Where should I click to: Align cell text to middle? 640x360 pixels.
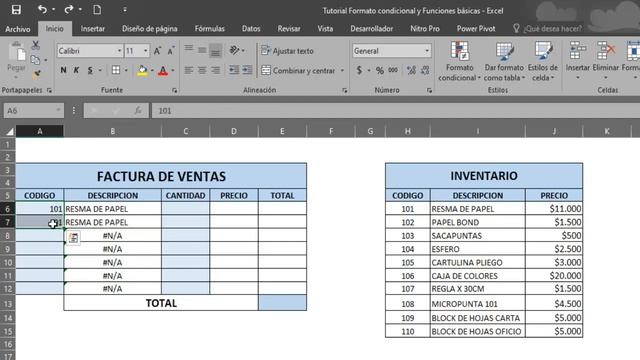coord(202,50)
